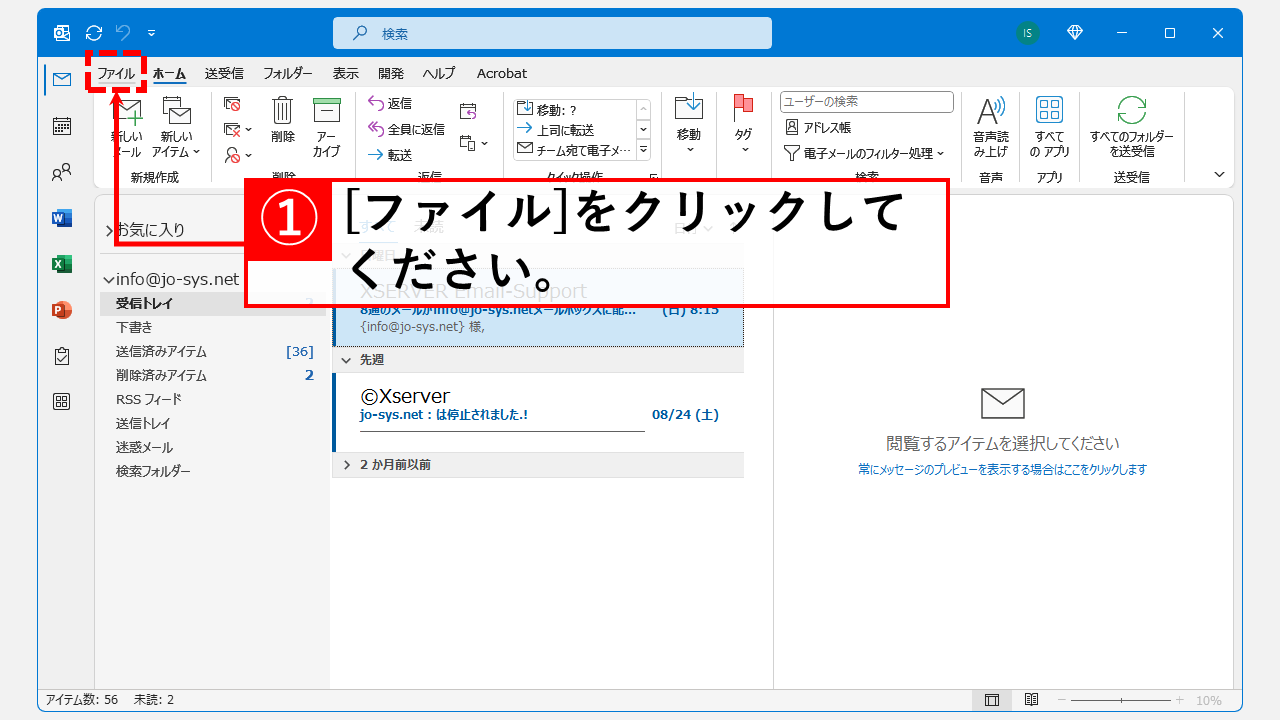
Task: Switch to the ホーム ribbon tab
Action: click(169, 73)
